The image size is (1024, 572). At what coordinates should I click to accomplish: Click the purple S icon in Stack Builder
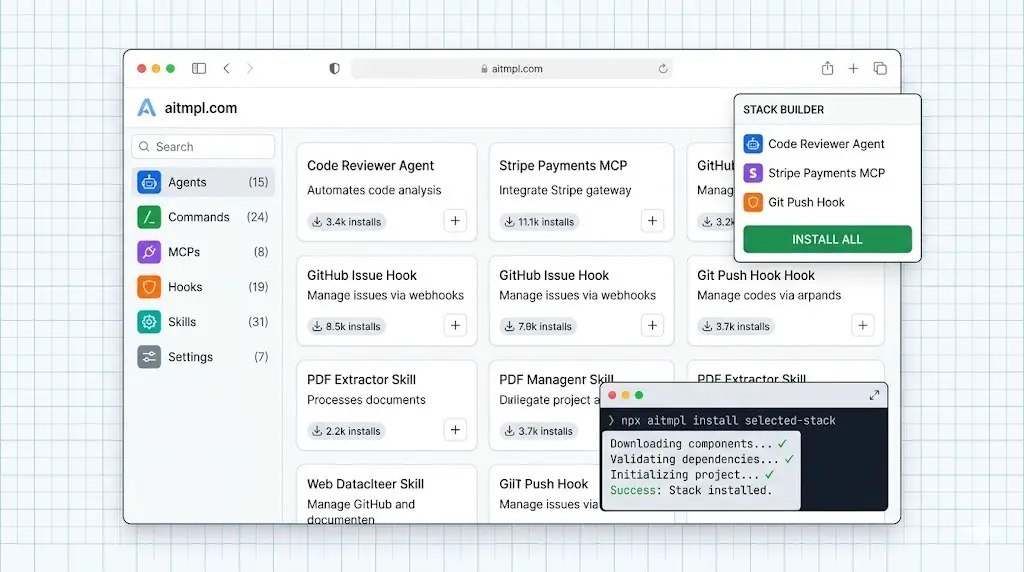pyautogui.click(x=753, y=173)
